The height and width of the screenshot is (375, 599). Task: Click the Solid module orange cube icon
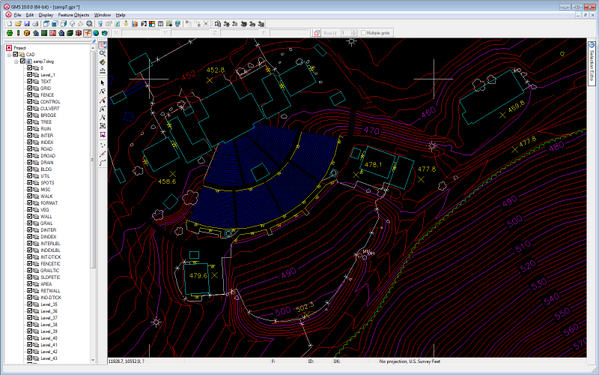click(27, 33)
